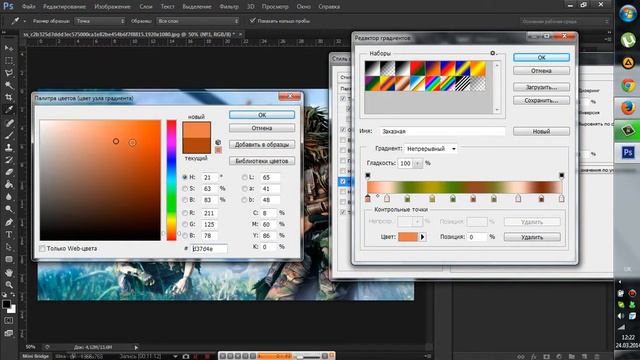Click 'Новый' gradient button

(541, 131)
